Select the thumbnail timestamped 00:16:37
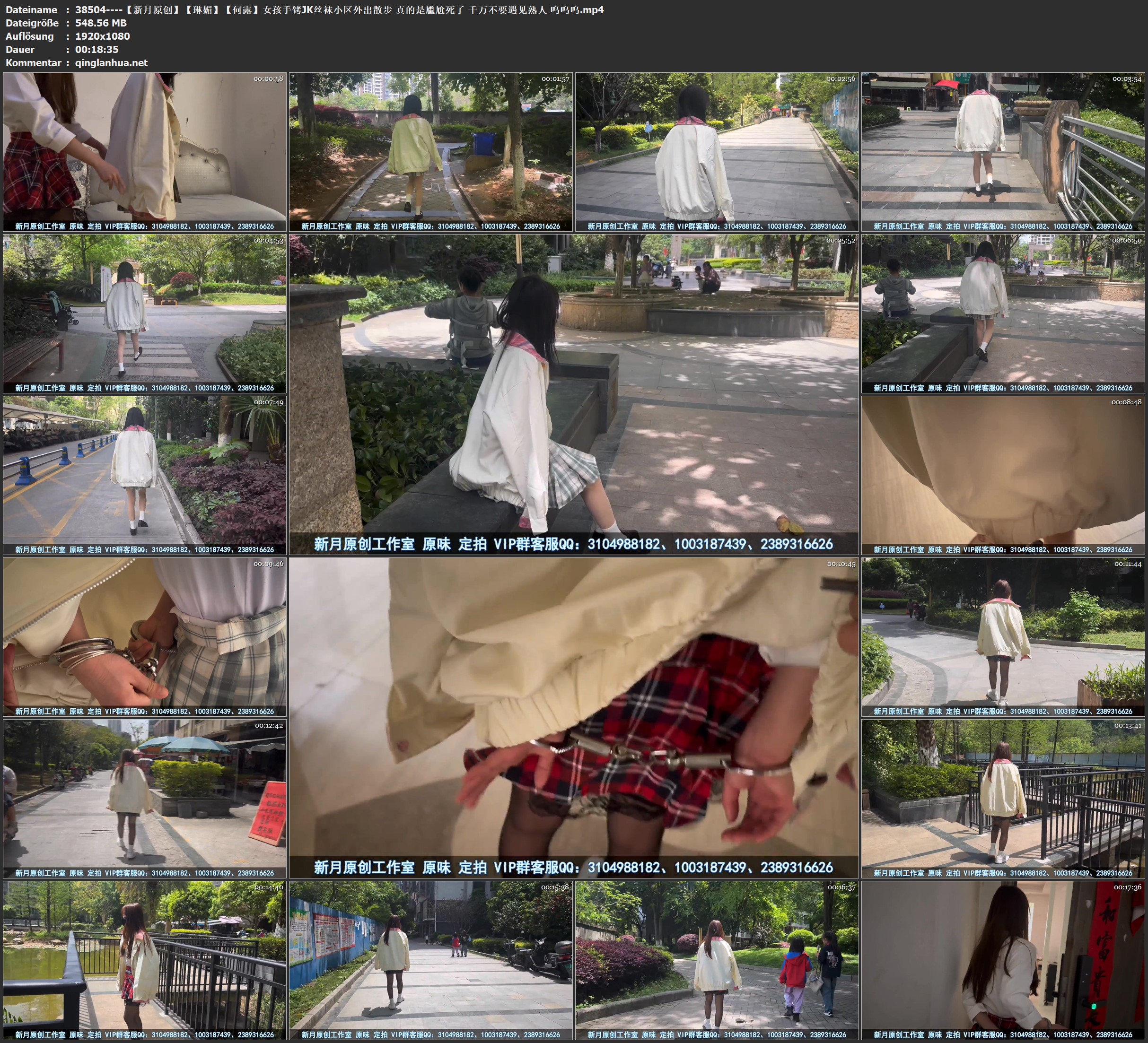Viewport: 1148px width, 1043px height. (717, 960)
